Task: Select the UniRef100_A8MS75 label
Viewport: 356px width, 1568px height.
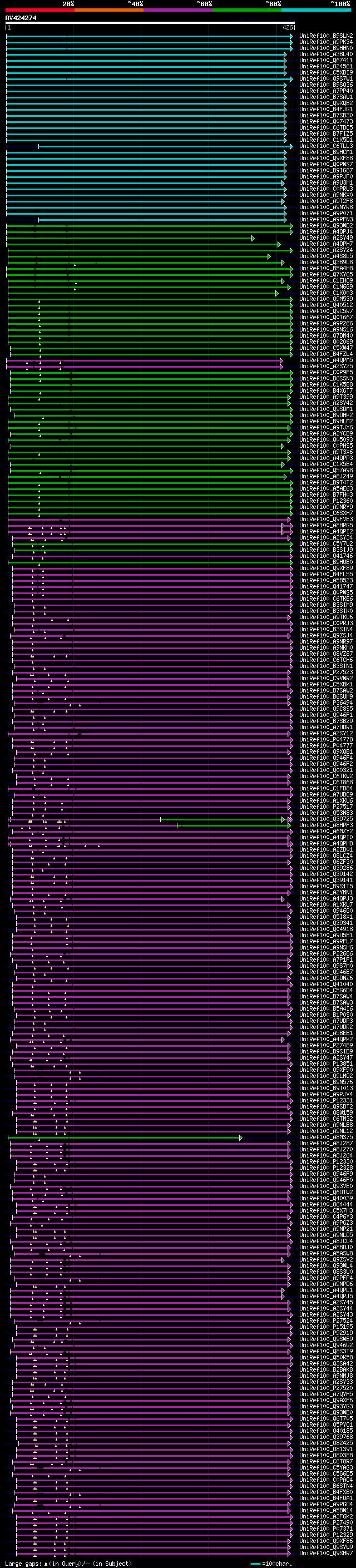Action: (x=326, y=1137)
